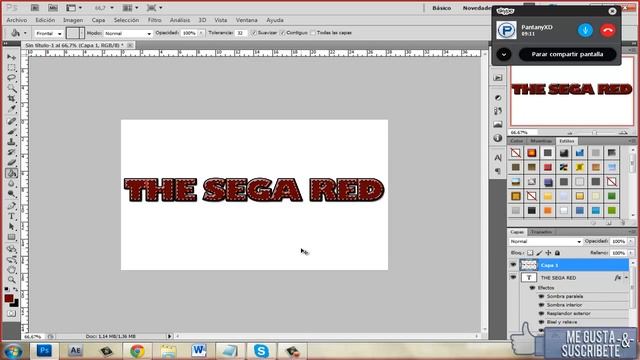Viewport: 640px width, 360px height.
Task: Launch Bridge from the application bar
Action: [x=35, y=8]
